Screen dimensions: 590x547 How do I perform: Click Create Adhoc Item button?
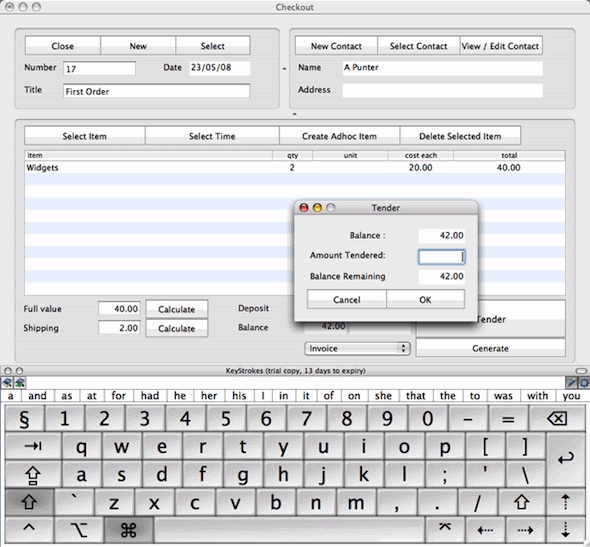pyautogui.click(x=339, y=136)
